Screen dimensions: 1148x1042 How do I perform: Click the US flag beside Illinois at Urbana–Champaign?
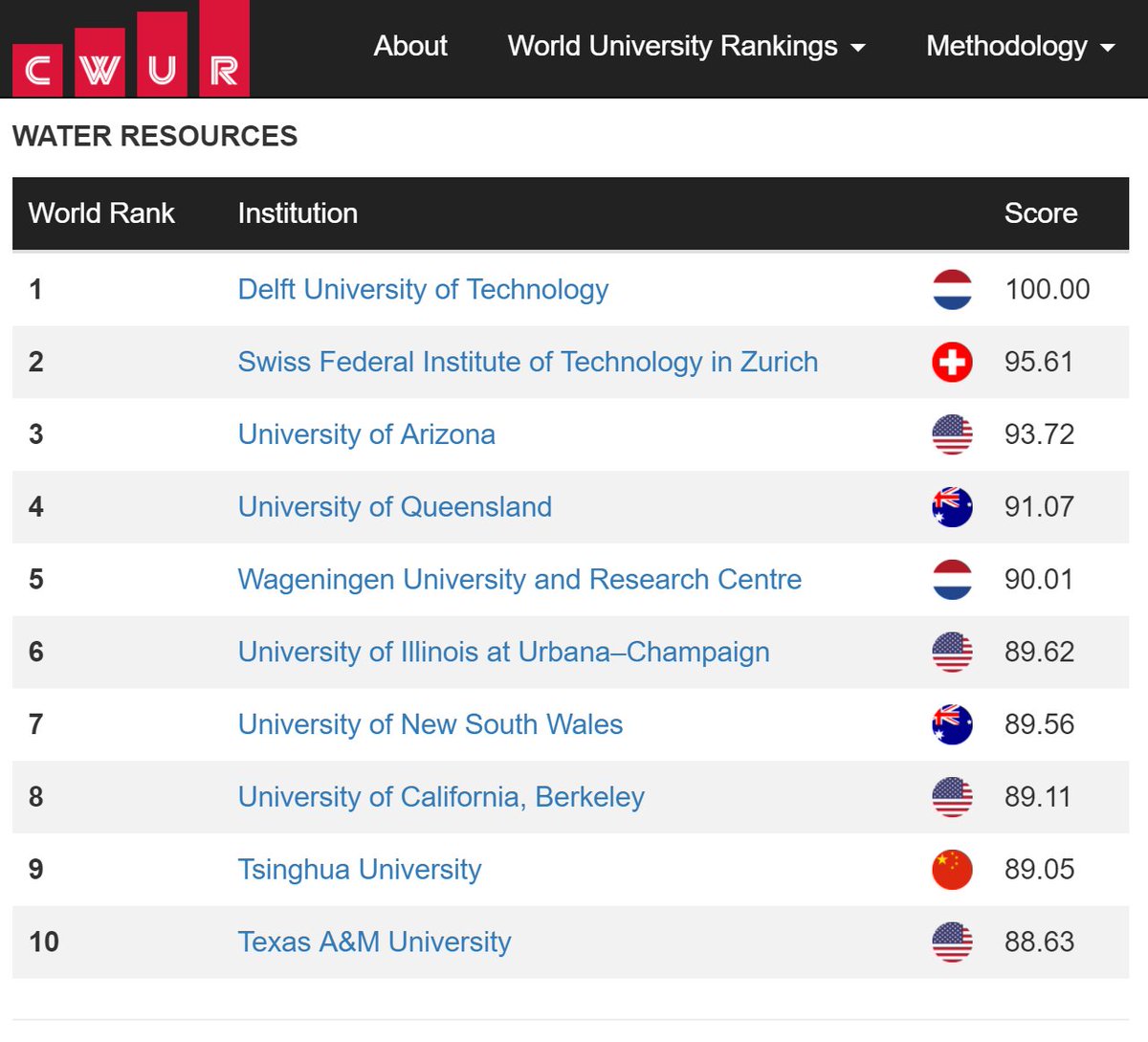point(952,652)
